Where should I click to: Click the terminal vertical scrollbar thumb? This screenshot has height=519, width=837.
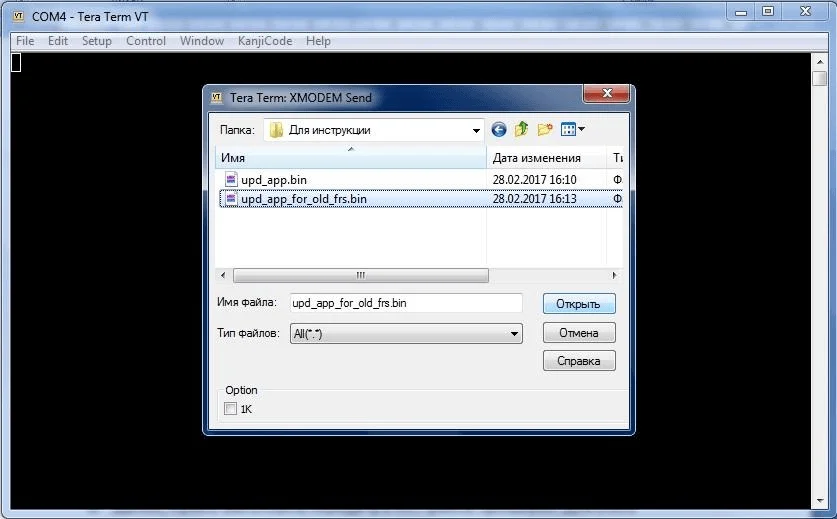[819, 78]
